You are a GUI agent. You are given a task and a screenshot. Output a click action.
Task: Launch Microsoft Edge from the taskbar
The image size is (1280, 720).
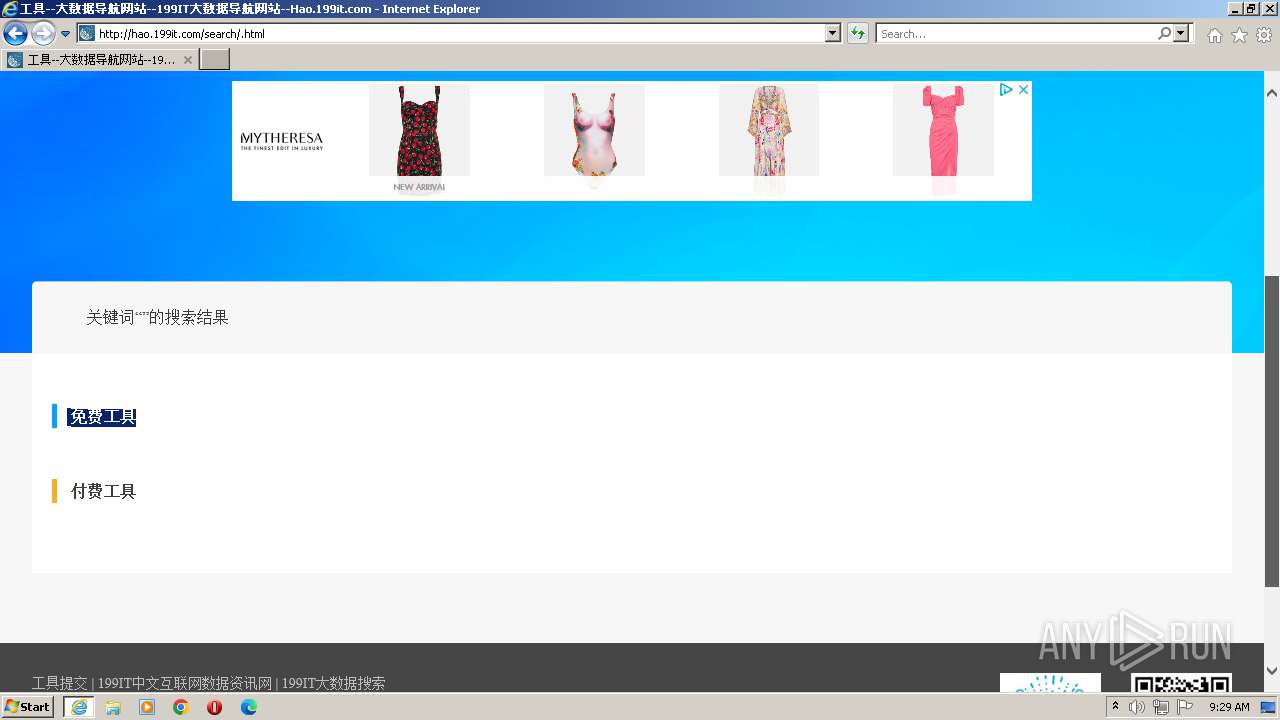pyautogui.click(x=249, y=707)
